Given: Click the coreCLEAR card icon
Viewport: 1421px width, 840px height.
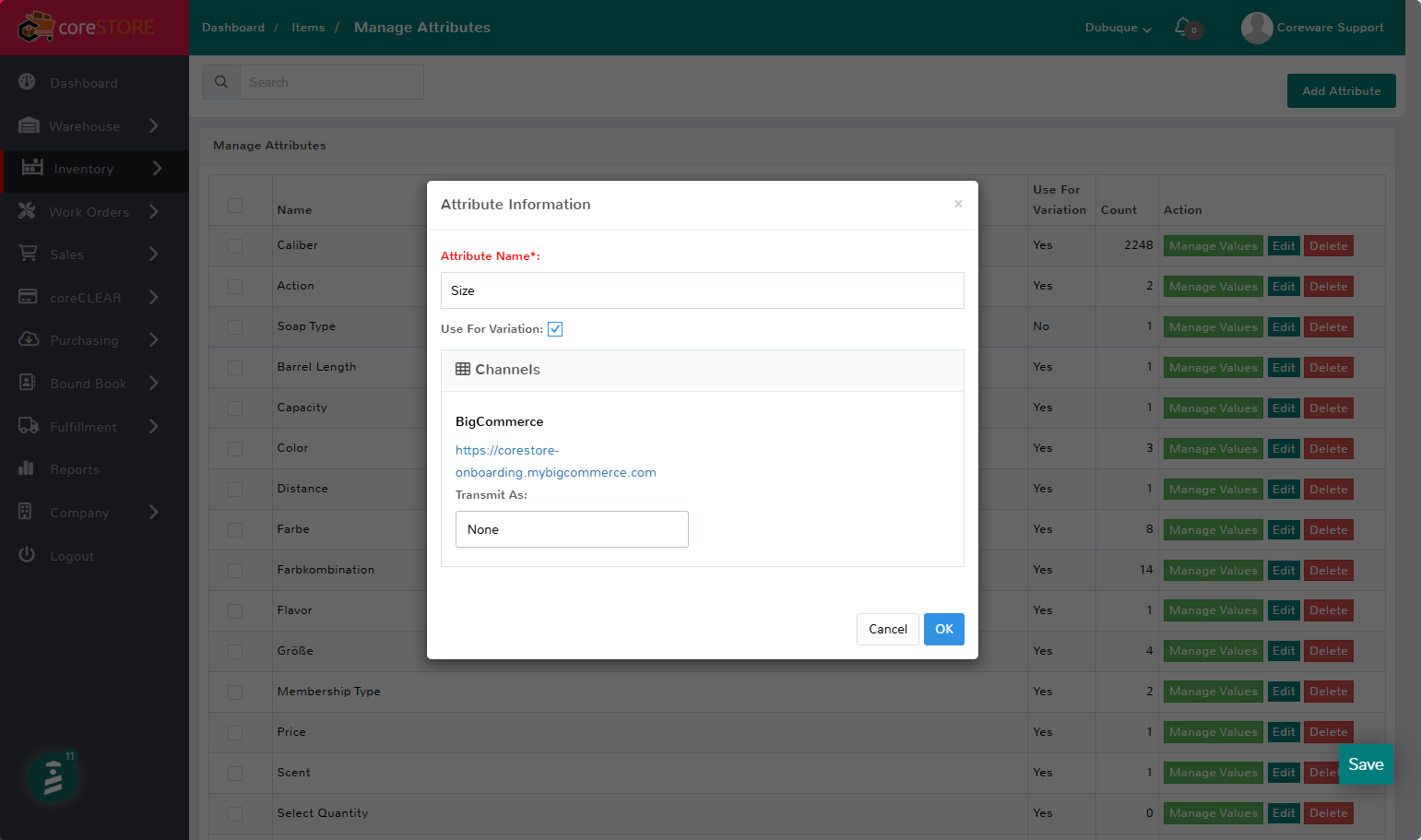Looking at the screenshot, I should click(x=28, y=297).
